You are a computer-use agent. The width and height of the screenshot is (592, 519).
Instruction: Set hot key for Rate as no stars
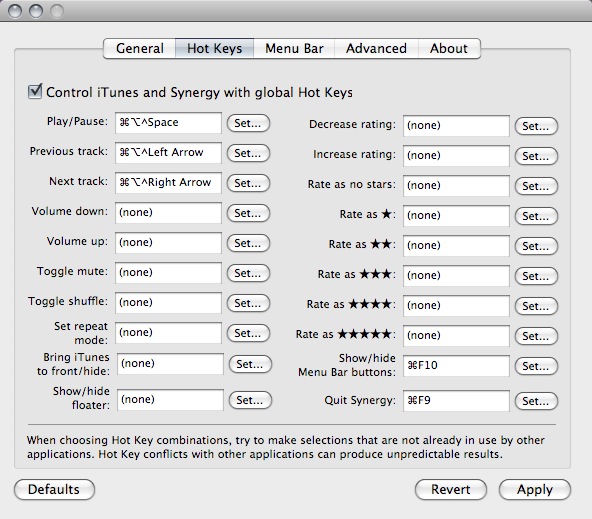[x=536, y=186]
